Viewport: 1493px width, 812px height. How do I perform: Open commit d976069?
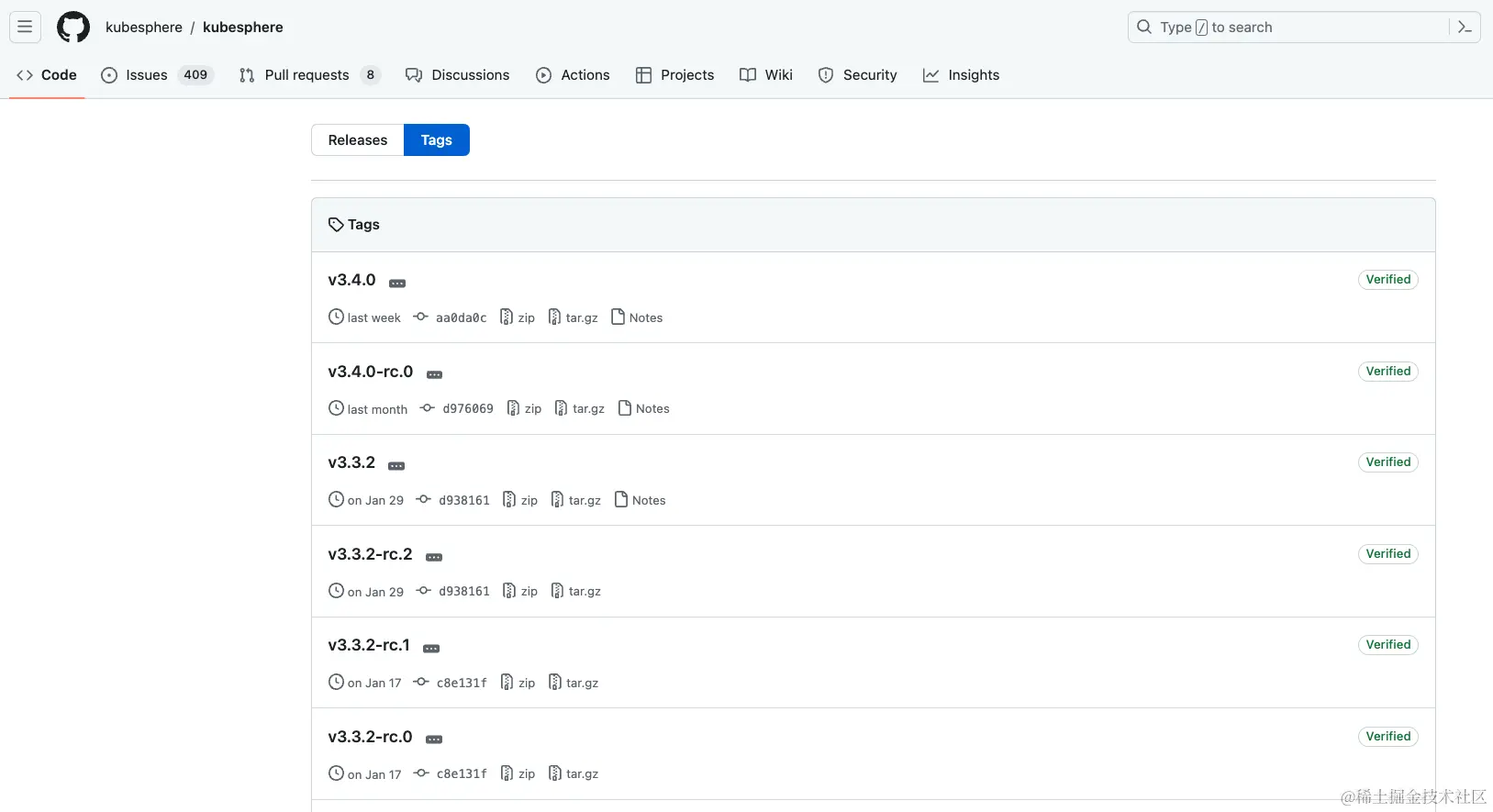(x=456, y=409)
